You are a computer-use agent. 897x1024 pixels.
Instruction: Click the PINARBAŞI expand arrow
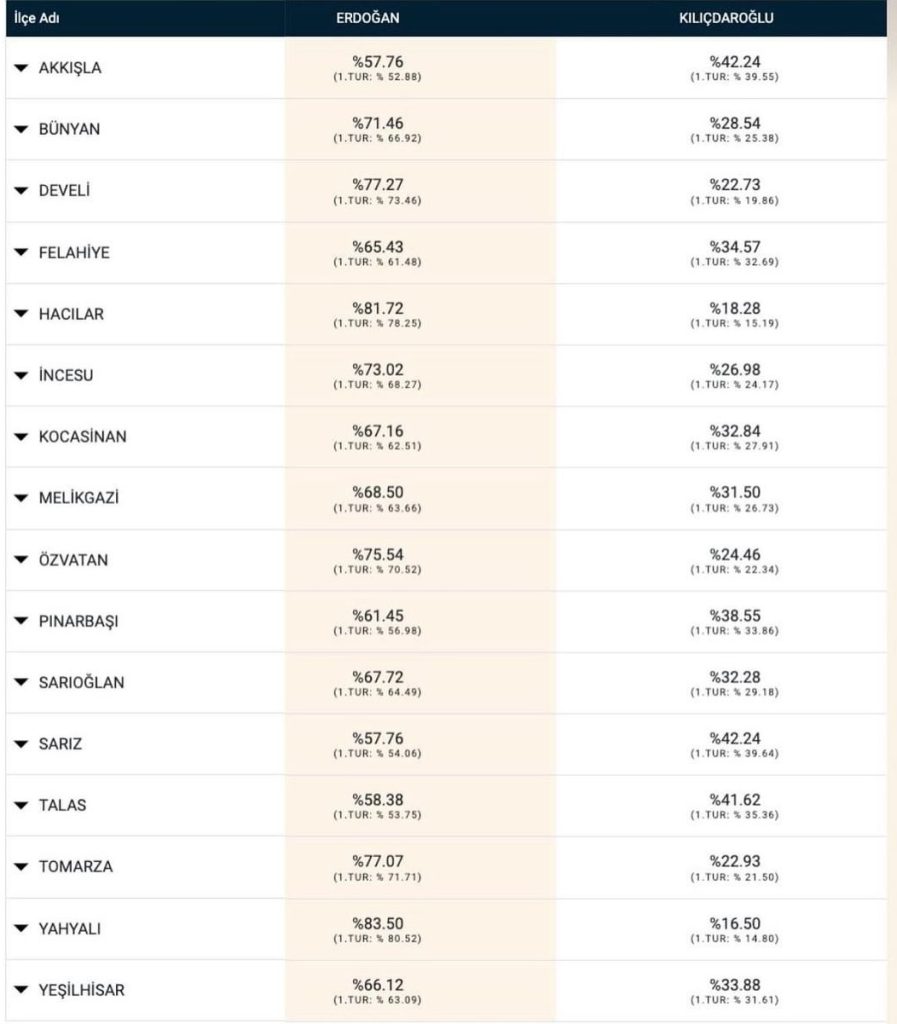pos(21,621)
